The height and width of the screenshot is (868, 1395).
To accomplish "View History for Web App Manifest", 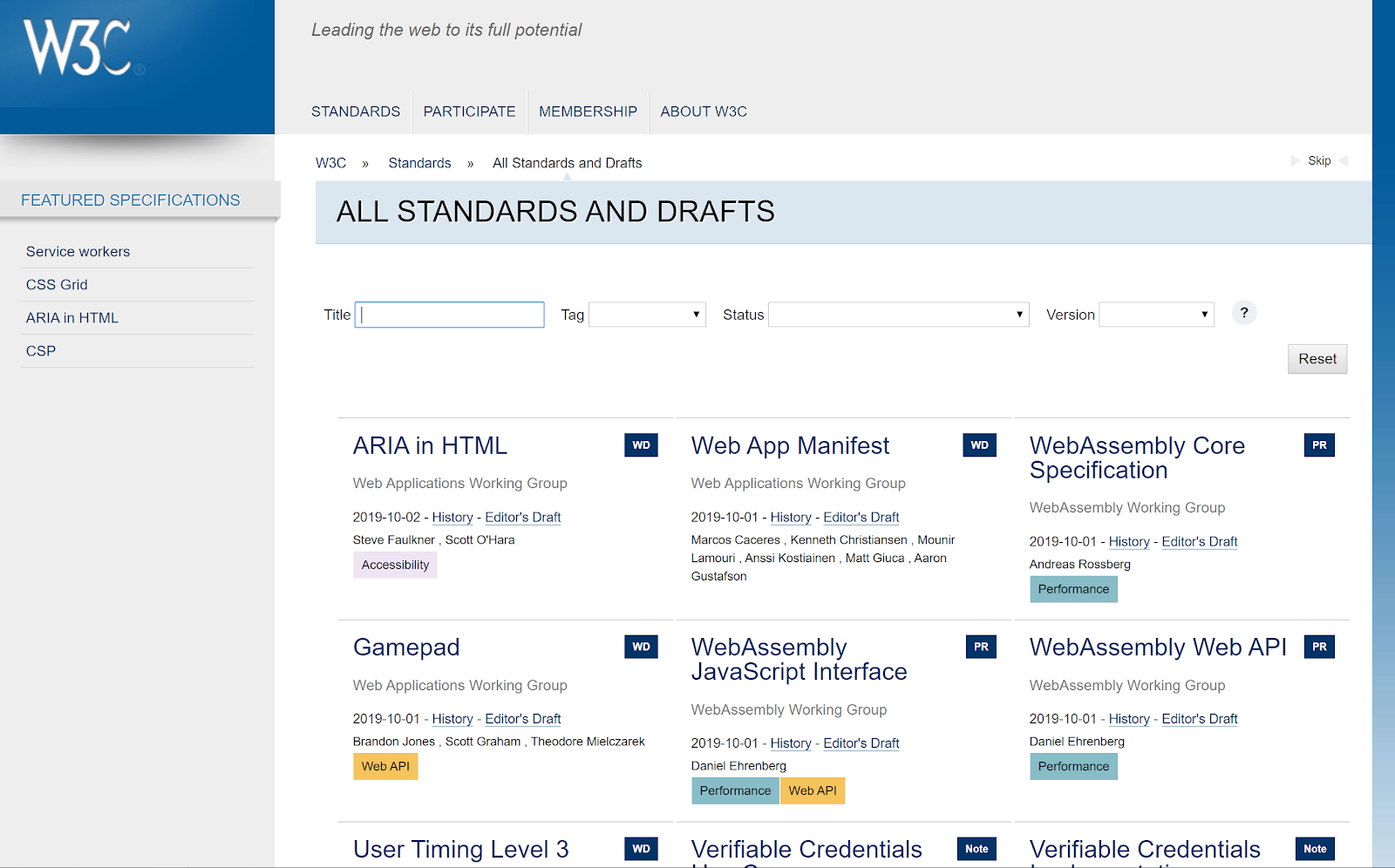I will pos(791,518).
